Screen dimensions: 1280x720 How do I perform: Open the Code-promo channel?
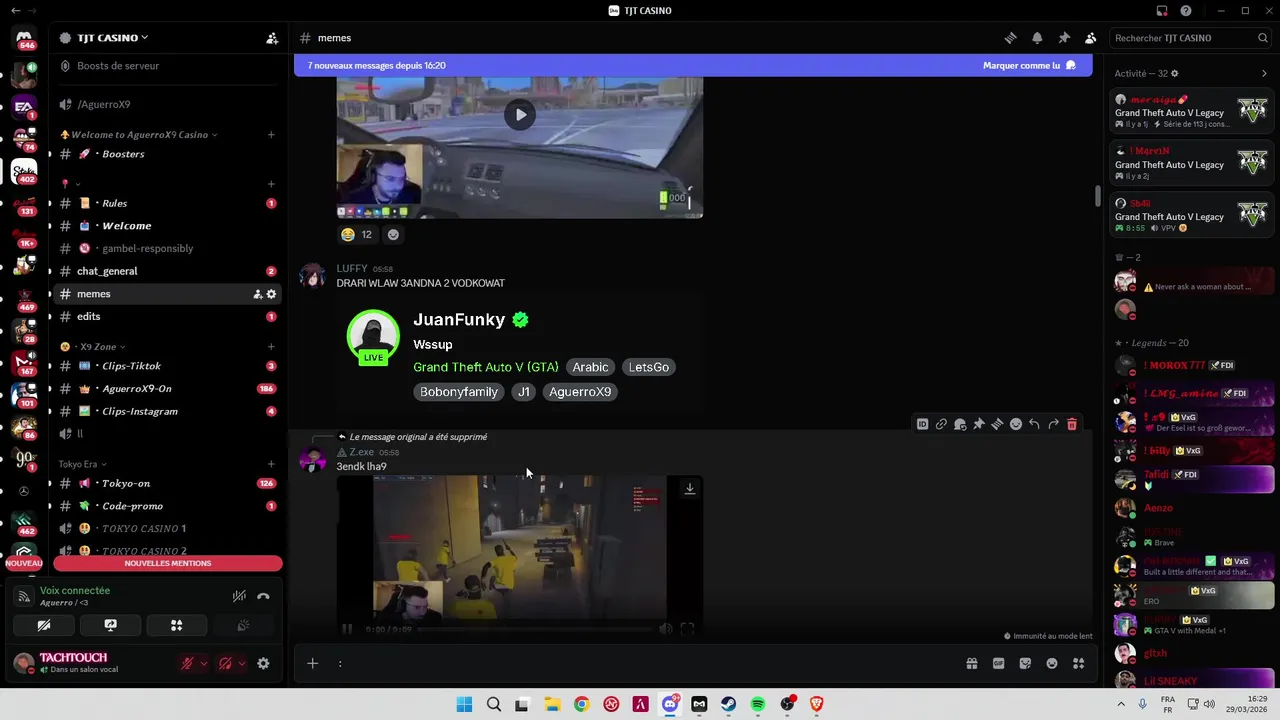[x=167, y=506]
